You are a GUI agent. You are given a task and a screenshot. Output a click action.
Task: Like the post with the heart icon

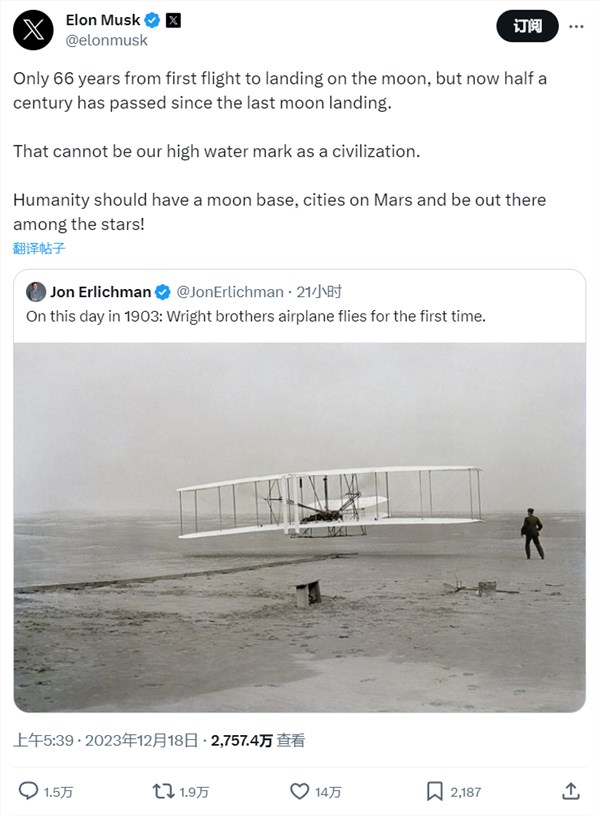coord(299,792)
